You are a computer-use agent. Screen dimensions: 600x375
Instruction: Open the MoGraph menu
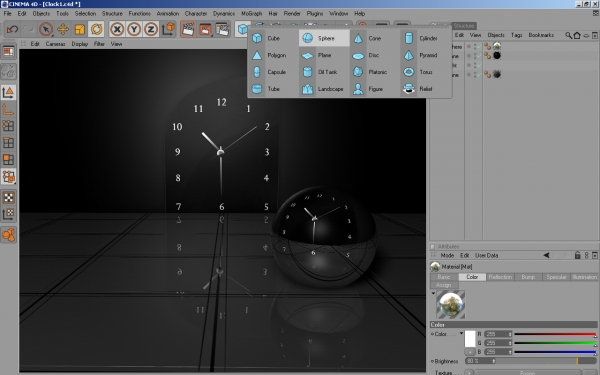coord(251,13)
